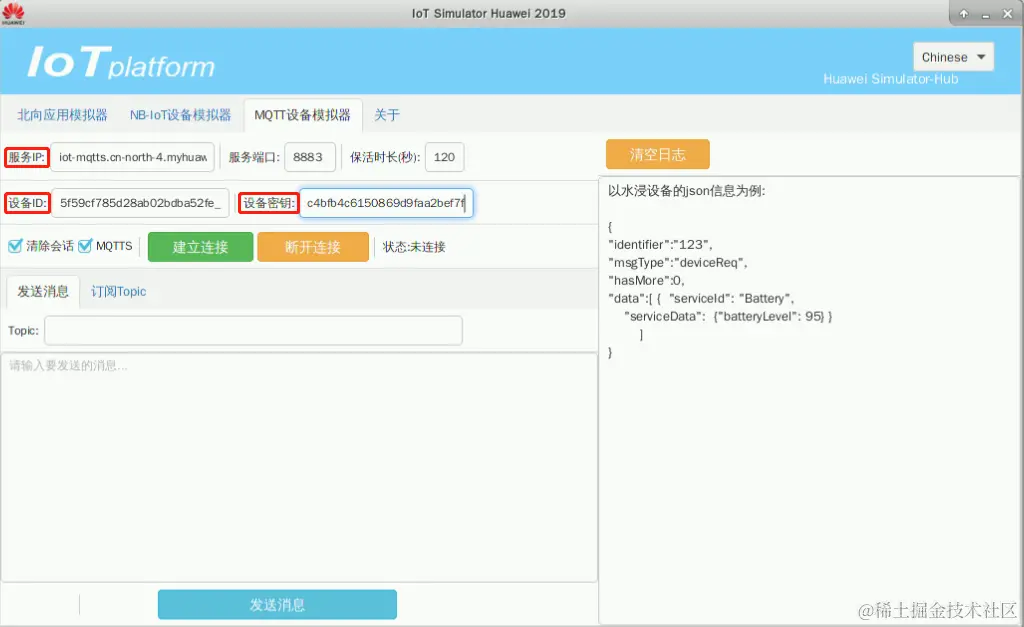Toggle the MQTTS checkbox
Screen dimensions: 1024x627
pyautogui.click(x=85, y=246)
